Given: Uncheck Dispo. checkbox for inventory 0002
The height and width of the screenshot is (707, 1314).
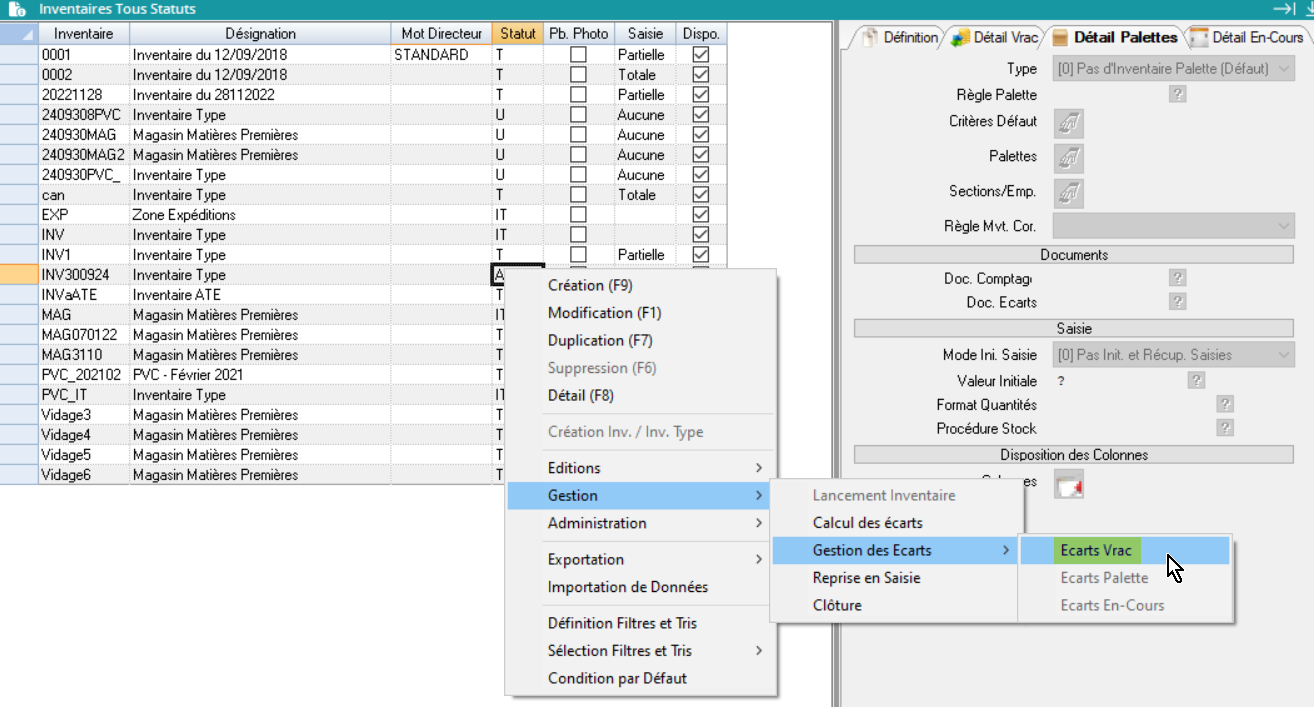Looking at the screenshot, I should 701,75.
